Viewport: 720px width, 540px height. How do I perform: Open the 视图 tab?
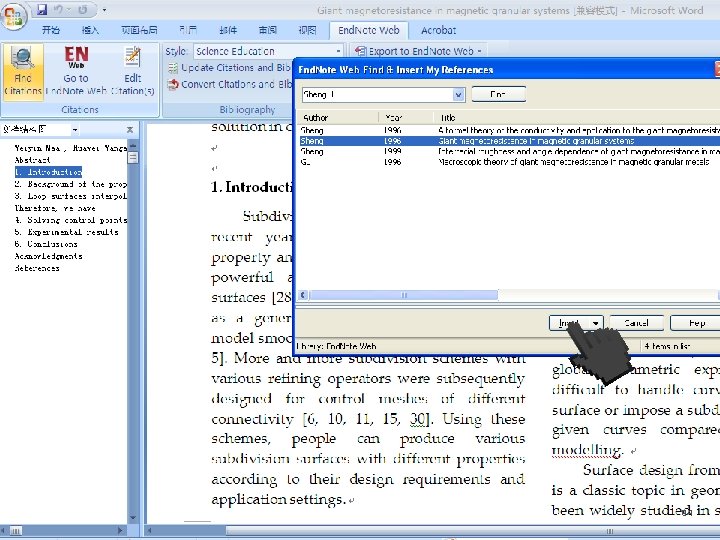coord(307,30)
